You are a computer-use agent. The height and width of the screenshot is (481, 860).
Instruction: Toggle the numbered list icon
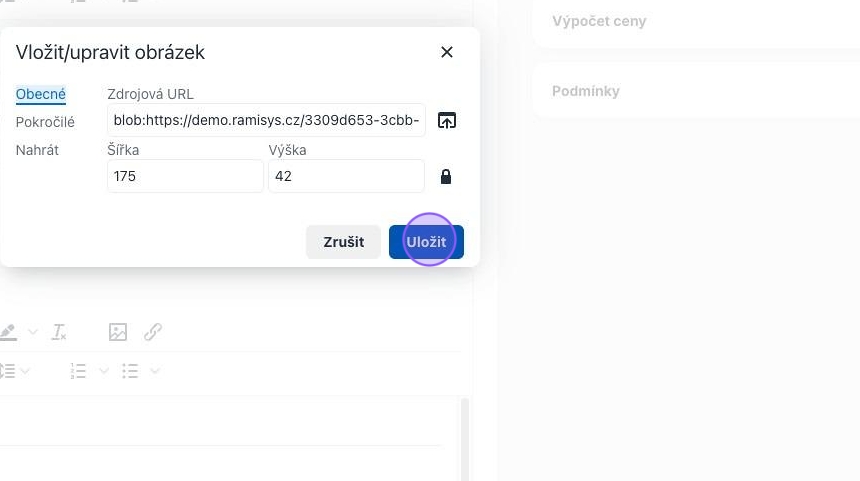pos(78,371)
